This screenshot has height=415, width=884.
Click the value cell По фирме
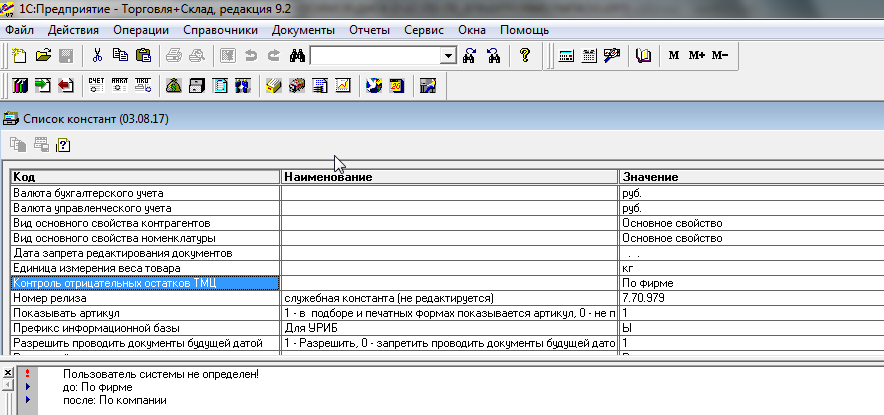tap(752, 283)
